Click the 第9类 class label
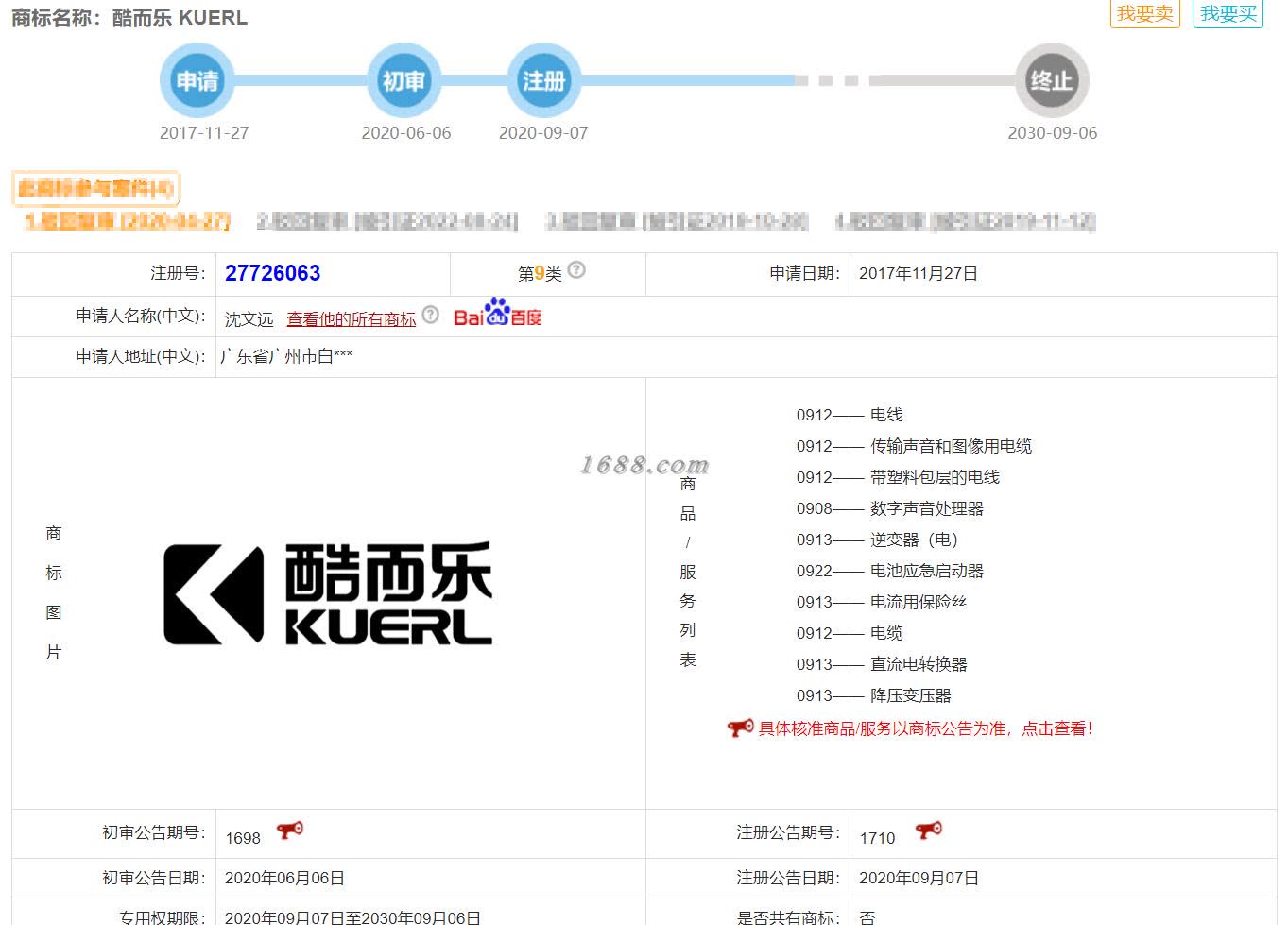This screenshot has width=1288, height=925. pyautogui.click(x=540, y=273)
